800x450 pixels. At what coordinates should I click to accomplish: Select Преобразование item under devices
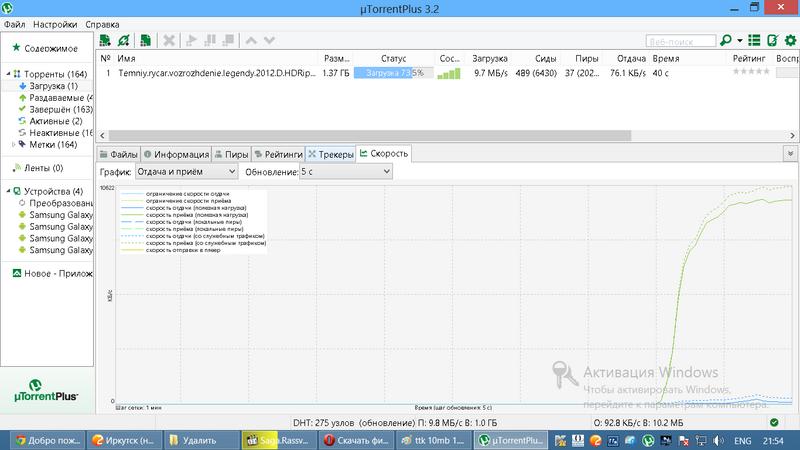pos(55,203)
